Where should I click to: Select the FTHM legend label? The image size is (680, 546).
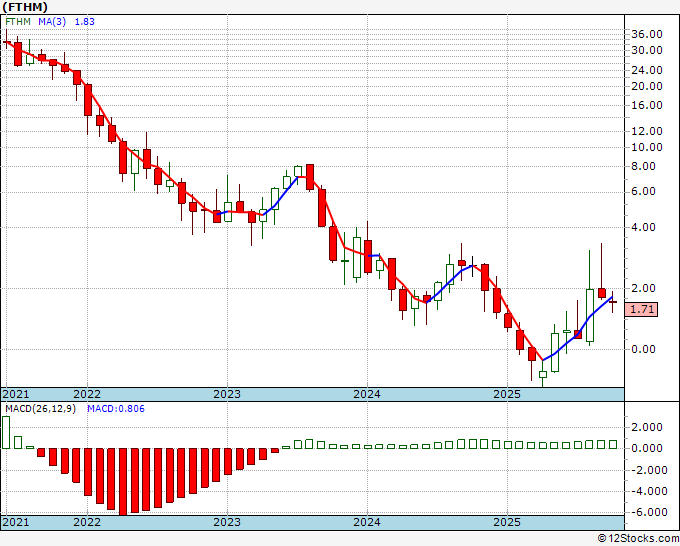(x=18, y=22)
